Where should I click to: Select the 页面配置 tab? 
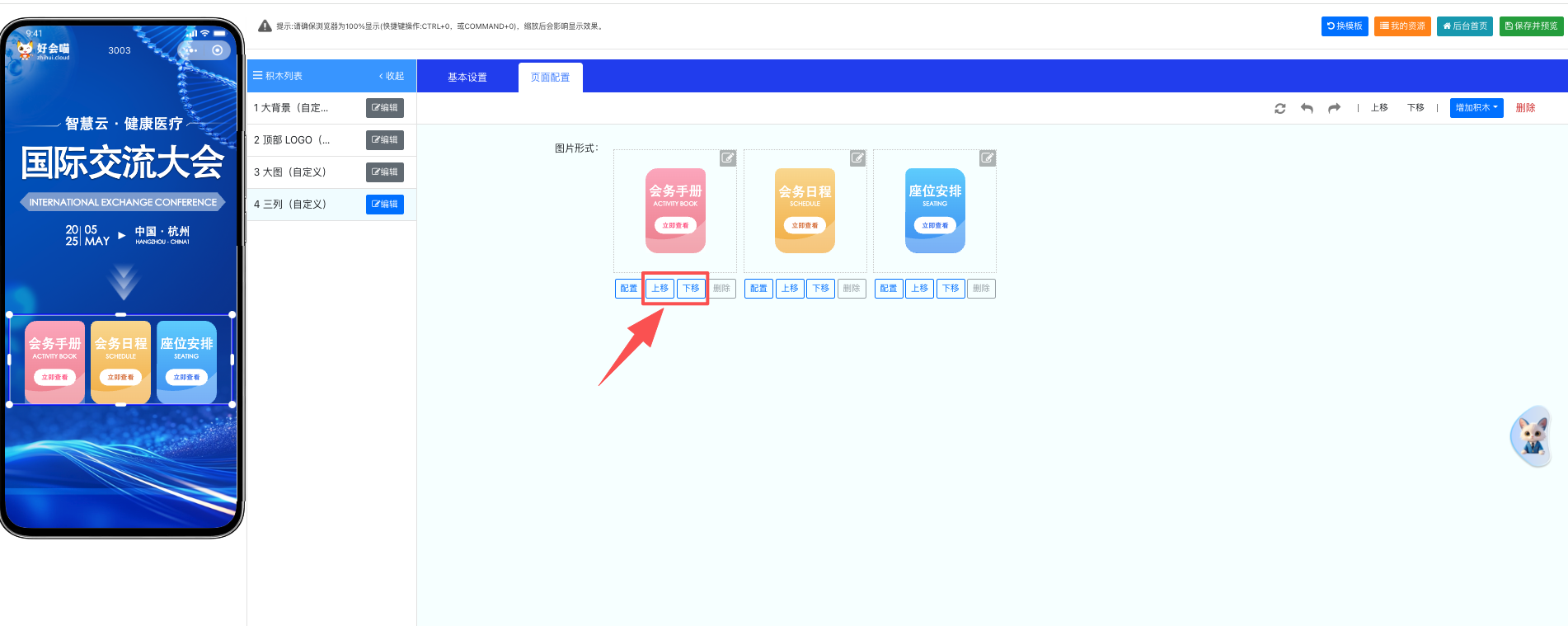tap(550, 78)
